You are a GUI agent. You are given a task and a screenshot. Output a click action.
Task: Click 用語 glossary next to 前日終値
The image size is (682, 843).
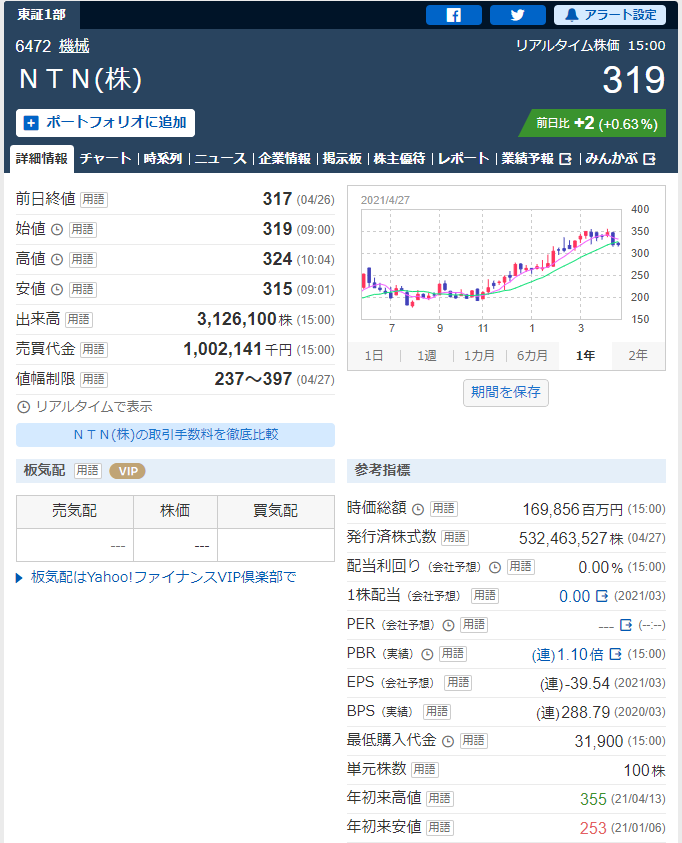click(x=94, y=199)
